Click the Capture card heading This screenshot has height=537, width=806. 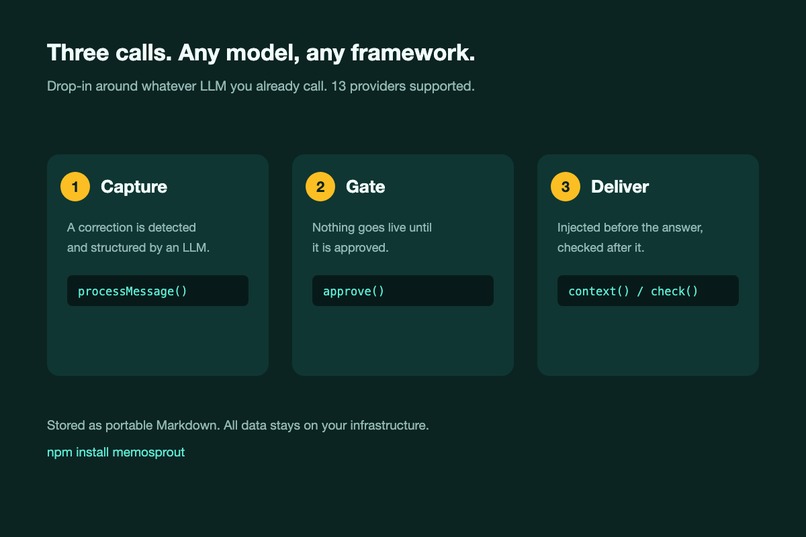(134, 187)
